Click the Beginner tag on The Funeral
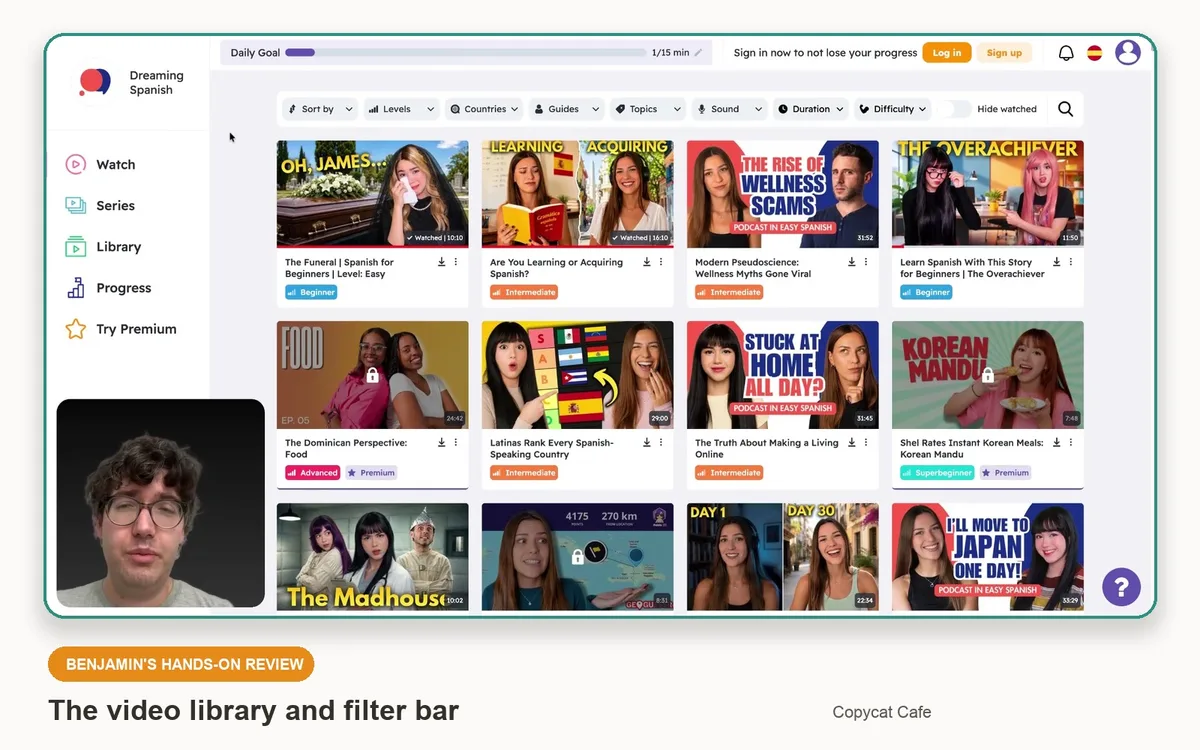1200x750 pixels. [x=311, y=292]
